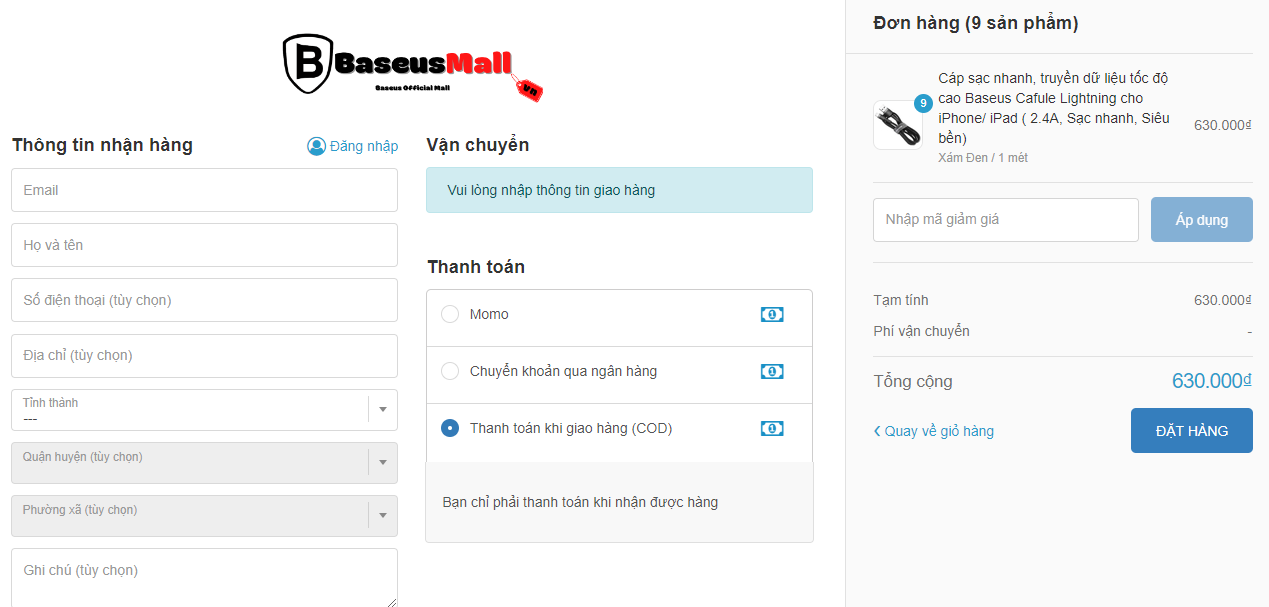The width and height of the screenshot is (1269, 607).
Task: Focus the Email input field
Action: pyautogui.click(x=204, y=190)
